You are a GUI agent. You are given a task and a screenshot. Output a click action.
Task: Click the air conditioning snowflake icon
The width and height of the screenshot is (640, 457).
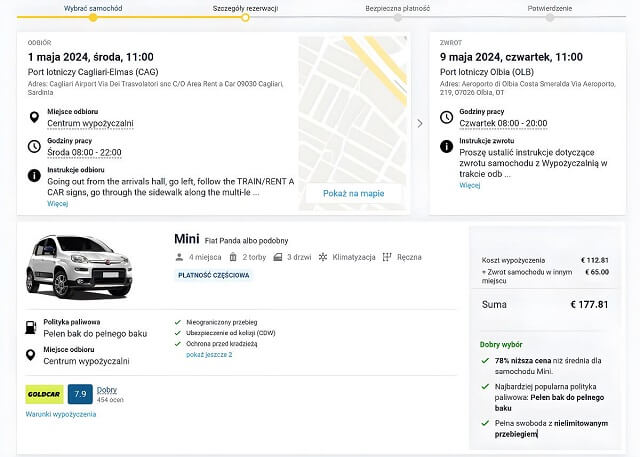click(323, 257)
